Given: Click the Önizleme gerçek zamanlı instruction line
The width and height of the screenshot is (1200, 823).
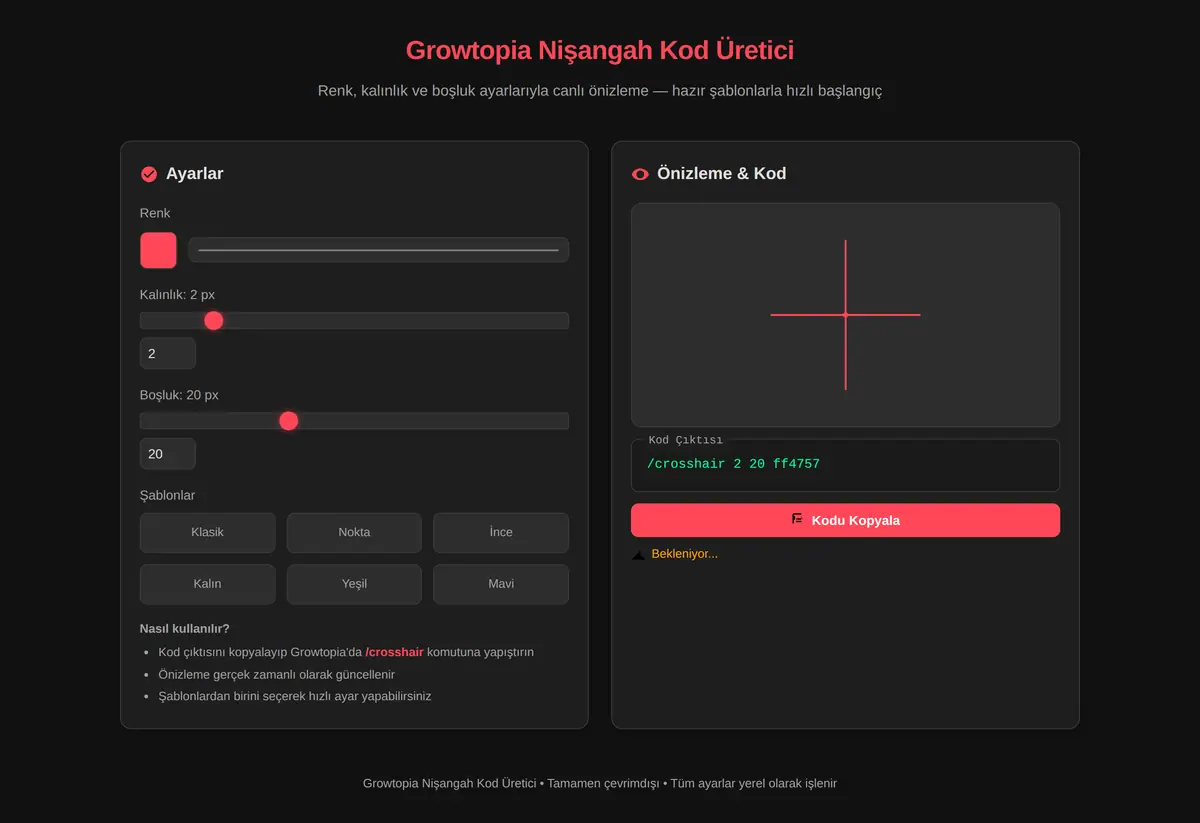Looking at the screenshot, I should point(277,674).
